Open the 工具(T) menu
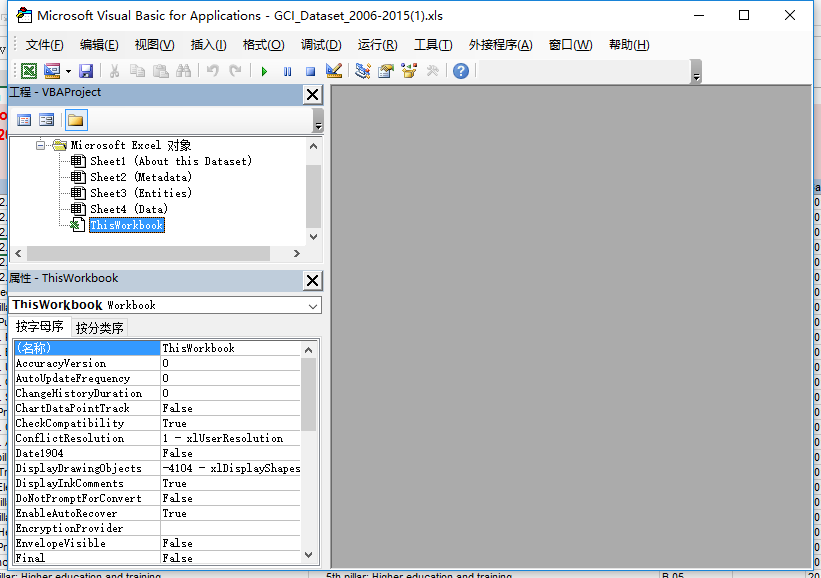Image resolution: width=821 pixels, height=578 pixels. click(x=433, y=45)
